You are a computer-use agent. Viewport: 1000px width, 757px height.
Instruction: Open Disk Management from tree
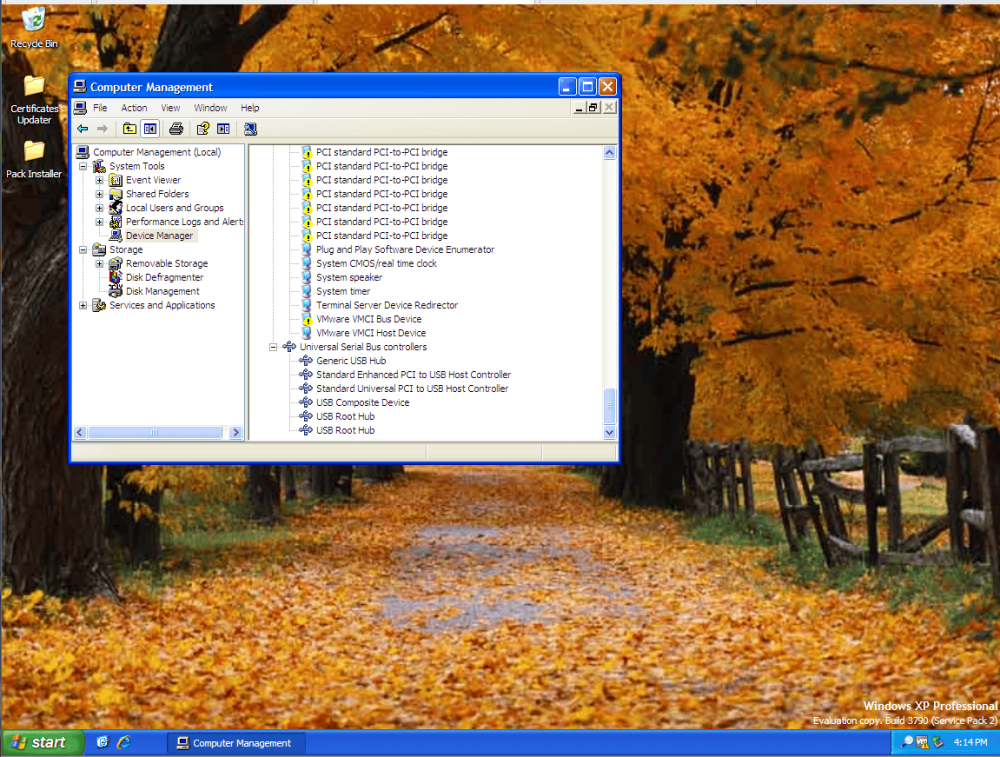click(x=162, y=291)
